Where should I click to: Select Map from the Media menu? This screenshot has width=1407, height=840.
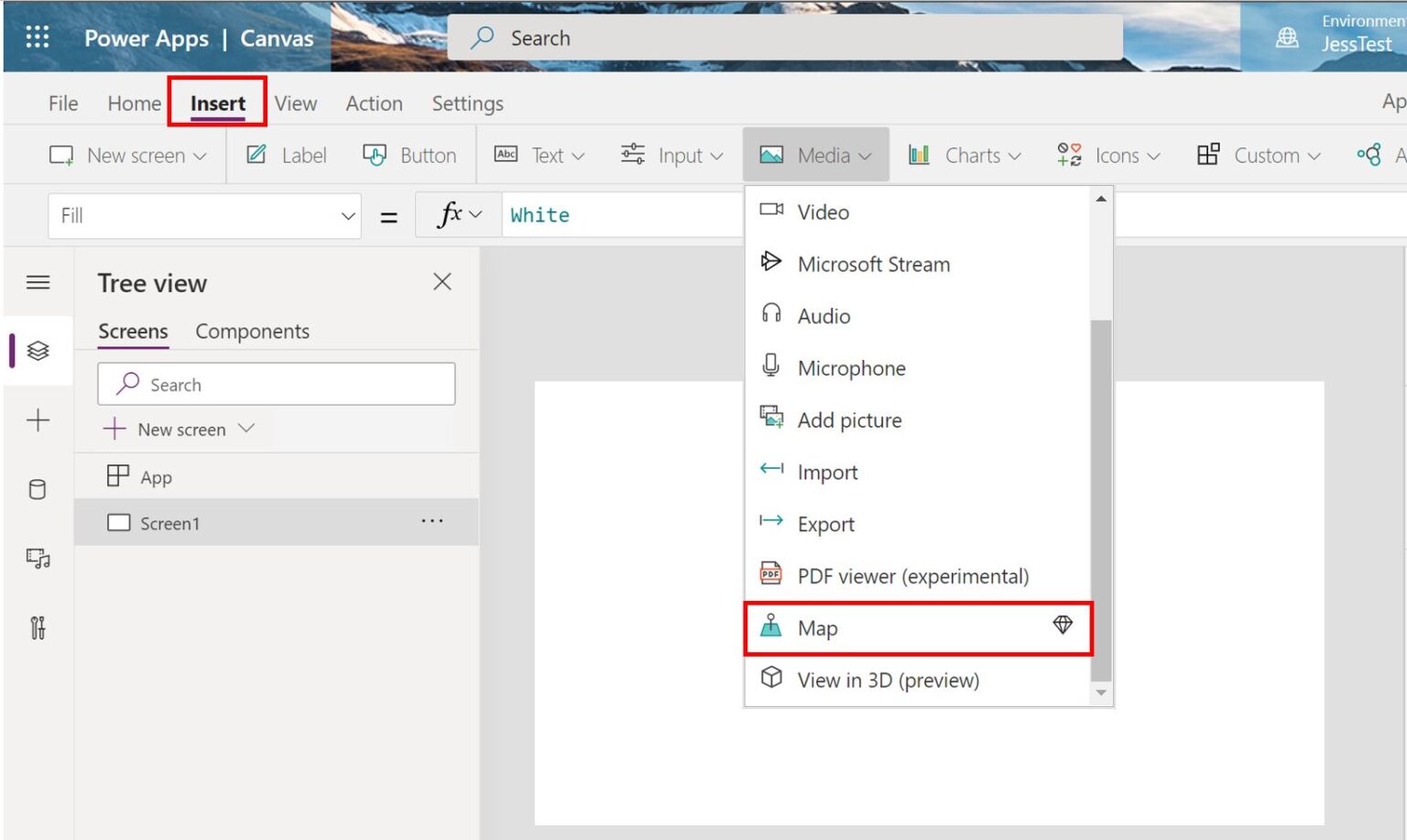pos(818,628)
